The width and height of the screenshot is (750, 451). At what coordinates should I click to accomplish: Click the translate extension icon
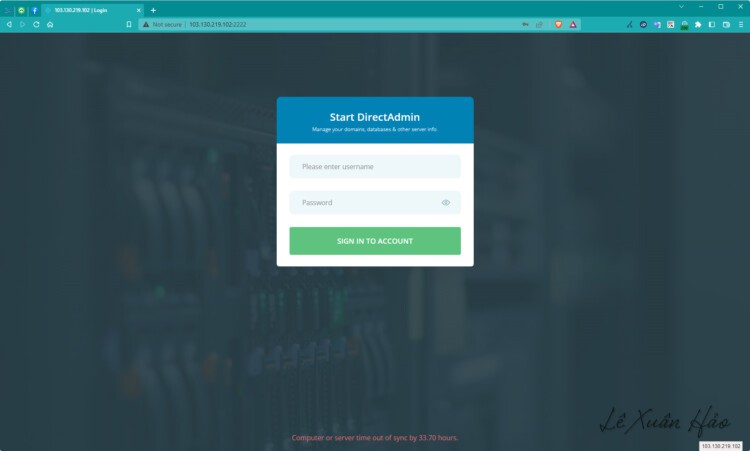657,24
